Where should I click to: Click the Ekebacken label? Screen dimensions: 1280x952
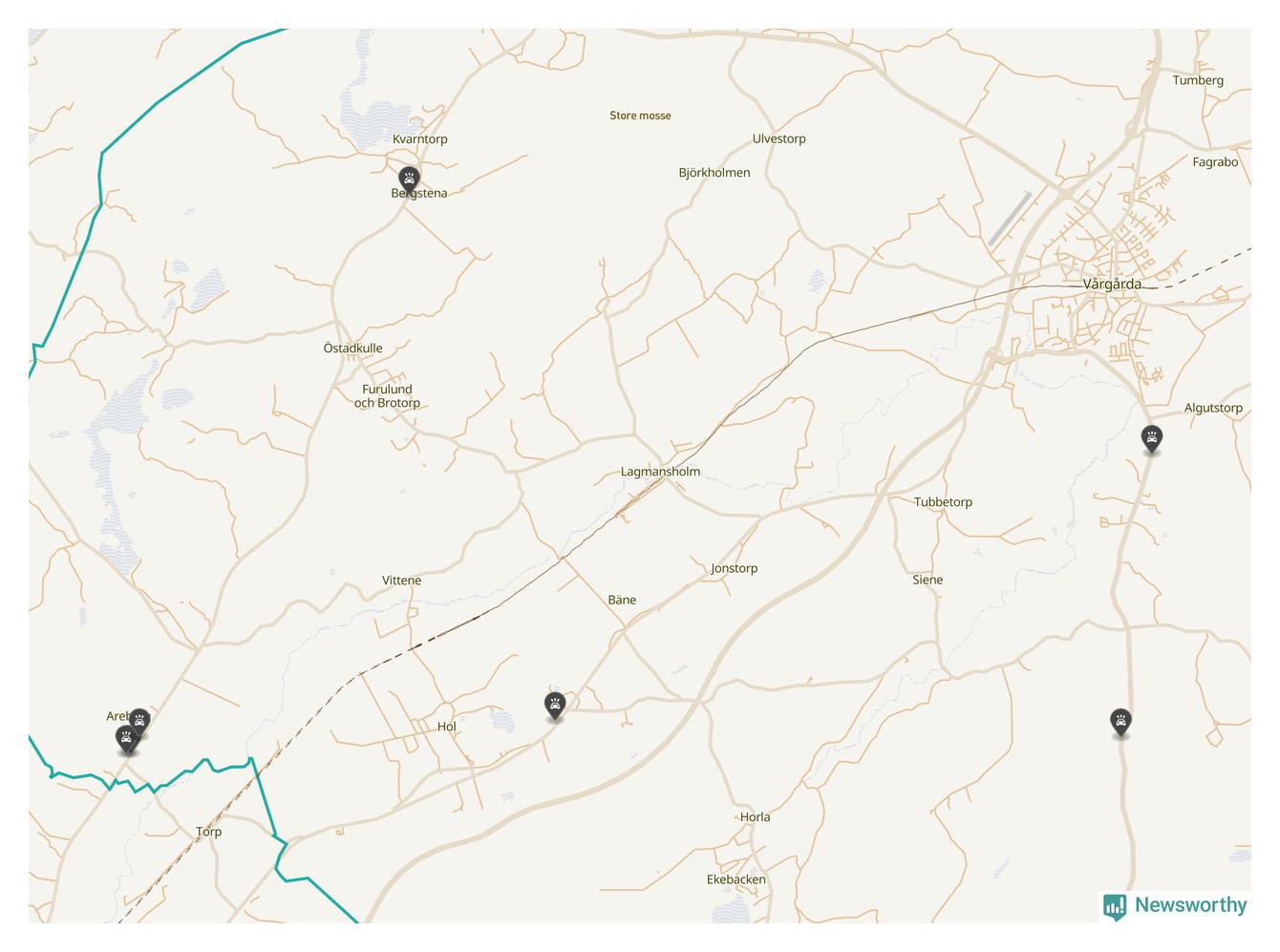[736, 879]
